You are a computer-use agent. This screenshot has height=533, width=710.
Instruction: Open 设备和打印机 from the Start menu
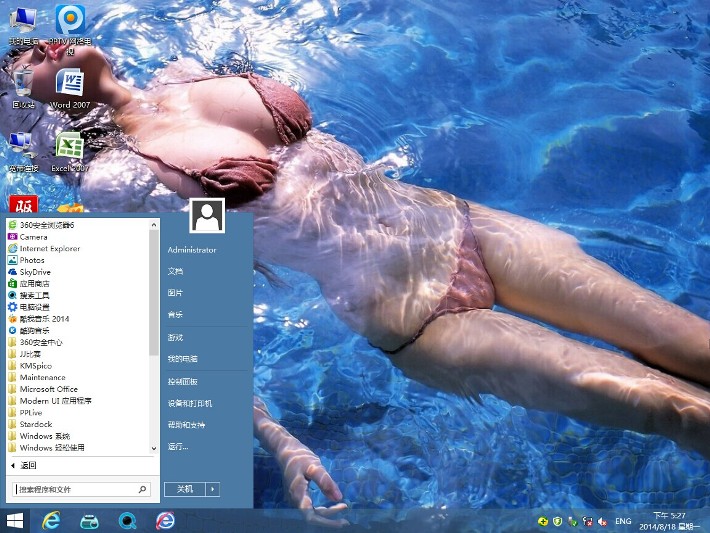click(190, 403)
